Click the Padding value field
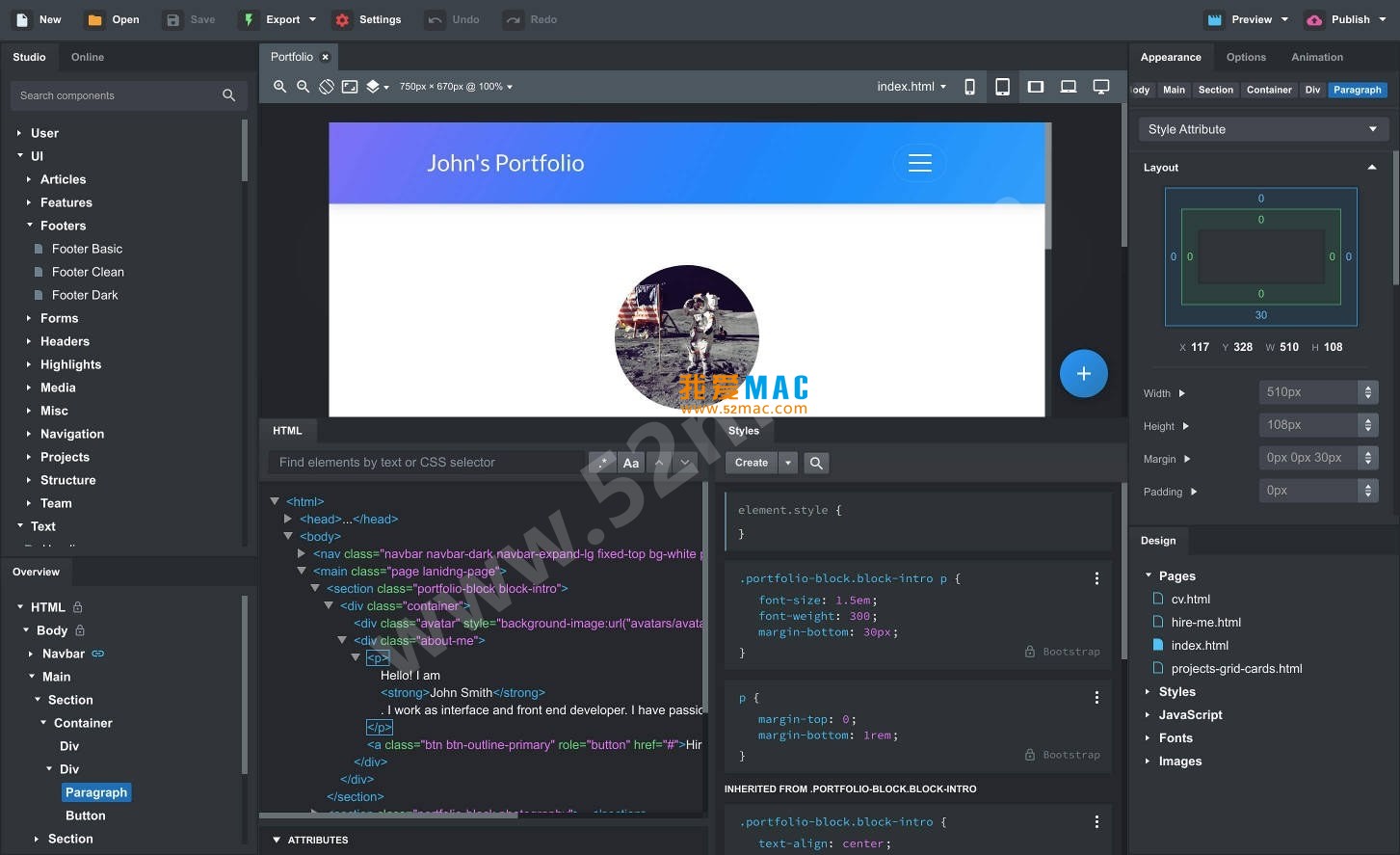Image resolution: width=1400 pixels, height=855 pixels. coord(1308,491)
